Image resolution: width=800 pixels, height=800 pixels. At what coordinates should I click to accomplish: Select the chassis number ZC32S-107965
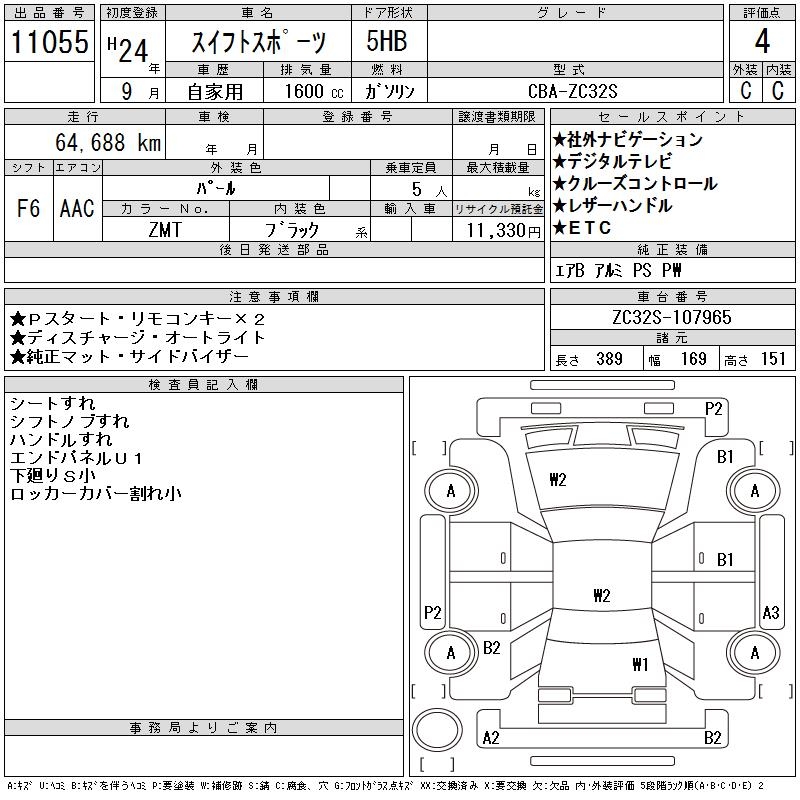[671, 317]
